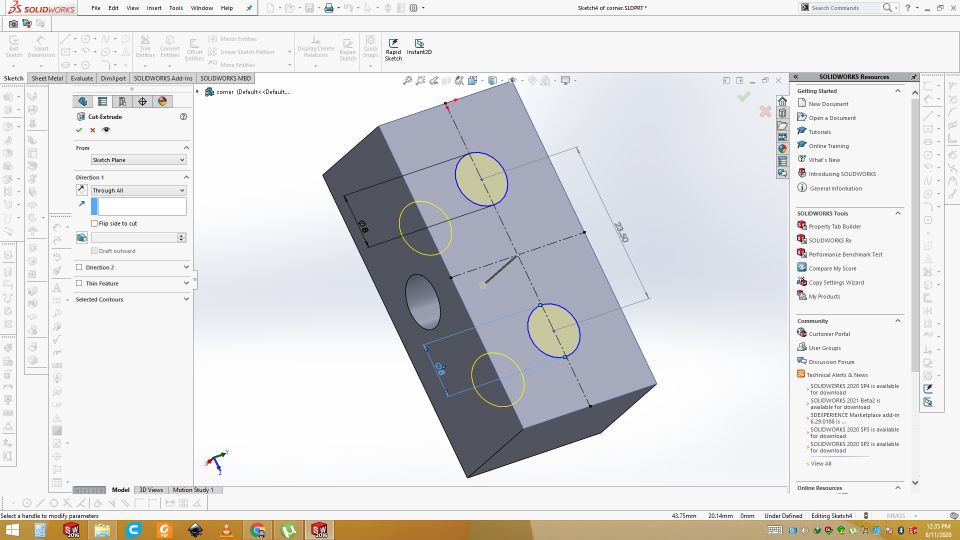Screen dimensions: 960x540
Task: Open the ConfigurationManager tab icon
Action: [x=122, y=102]
